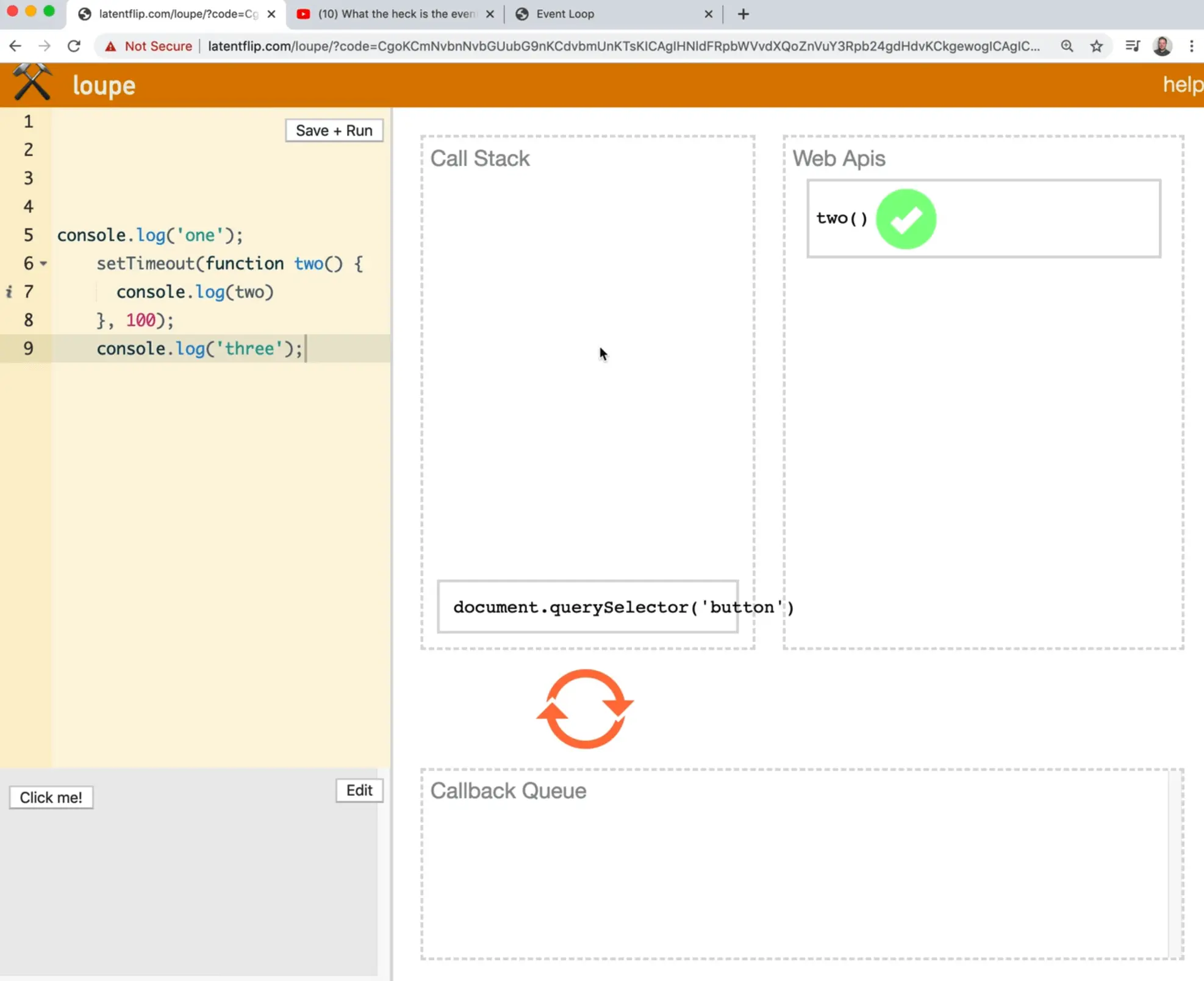Click the document.querySelector call stack item
The width and height of the screenshot is (1204, 981).
[587, 607]
